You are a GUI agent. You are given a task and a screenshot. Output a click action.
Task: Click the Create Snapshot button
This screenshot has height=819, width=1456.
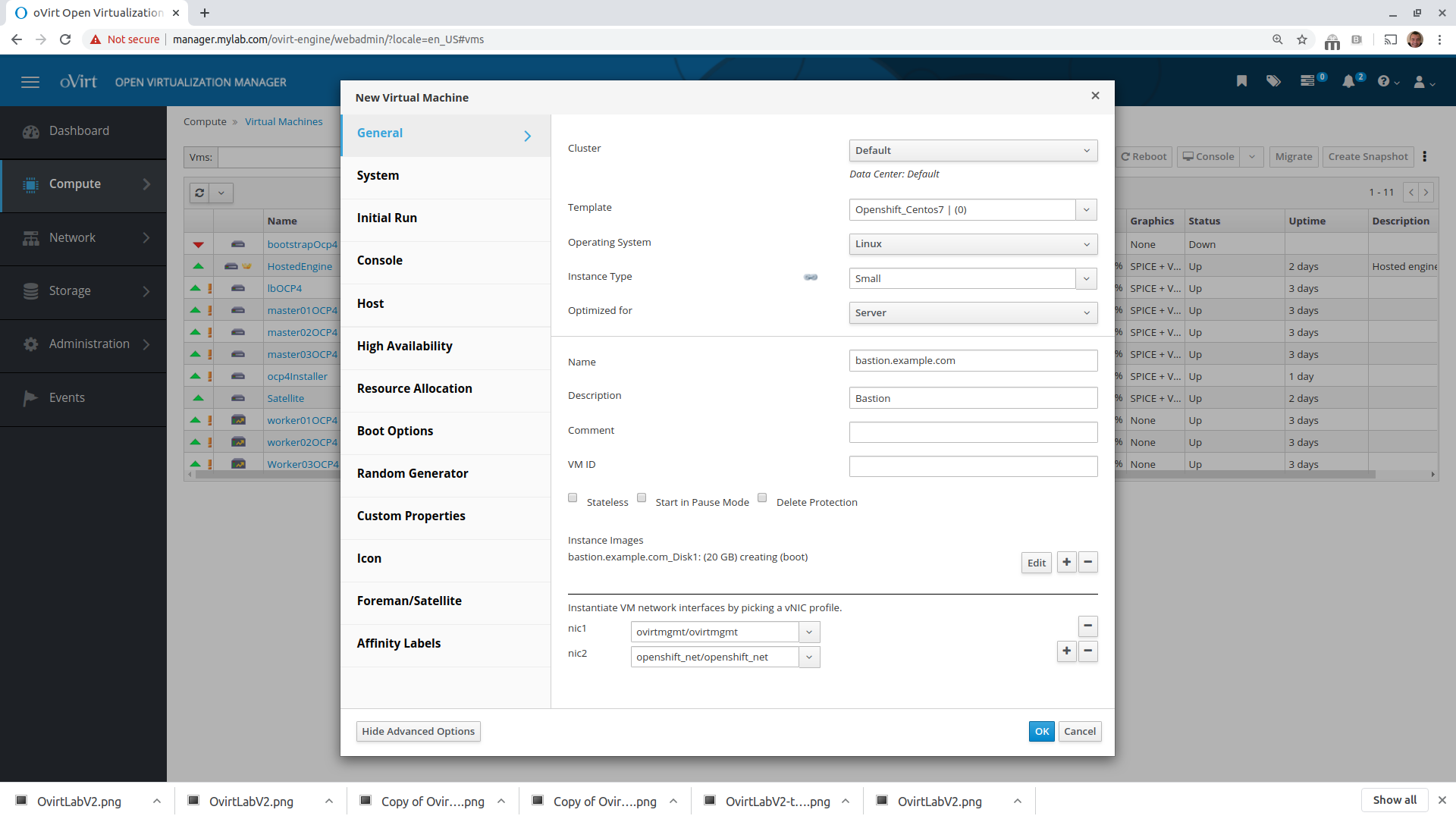pyautogui.click(x=1368, y=156)
